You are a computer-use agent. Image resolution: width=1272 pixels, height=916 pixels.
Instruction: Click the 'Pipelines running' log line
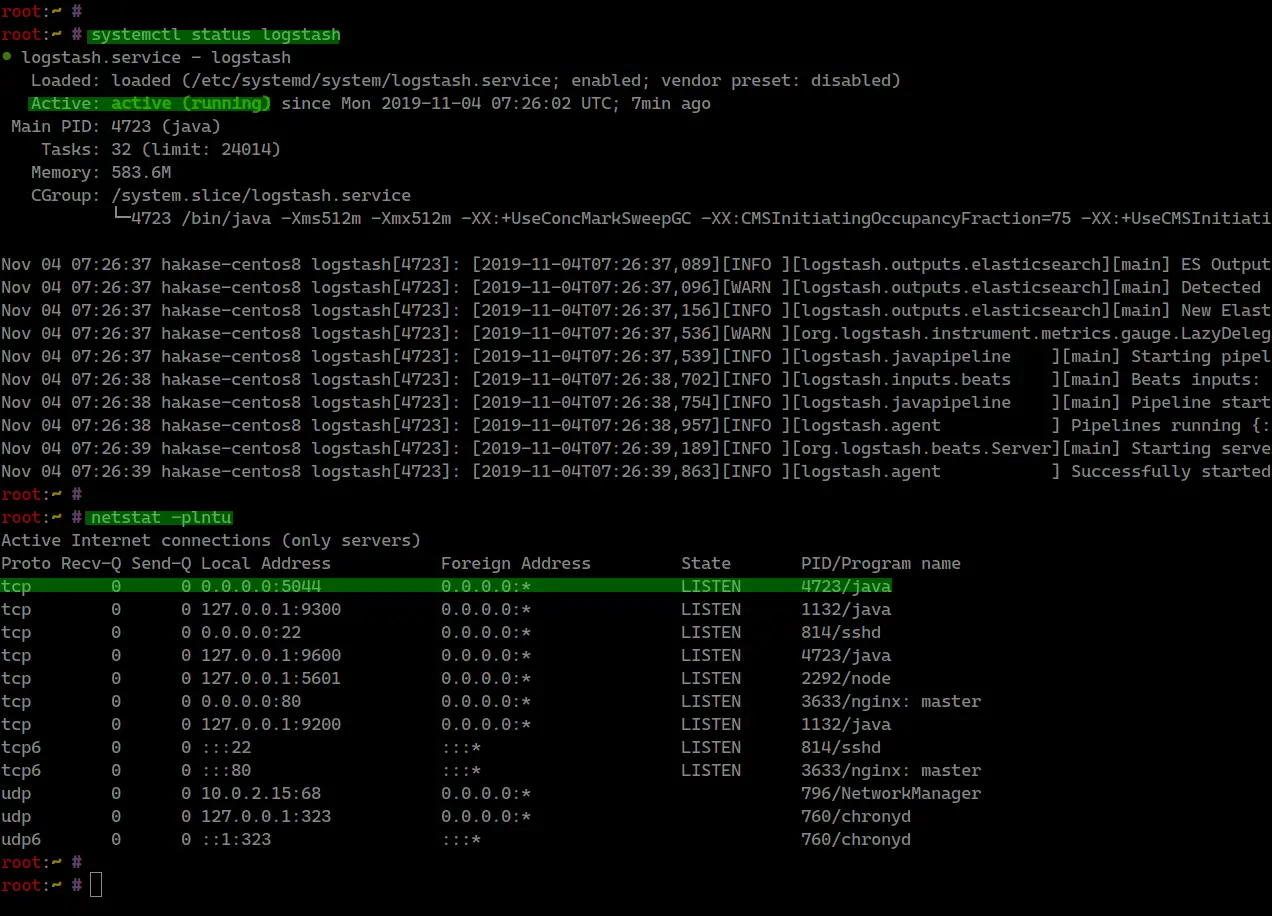point(636,426)
